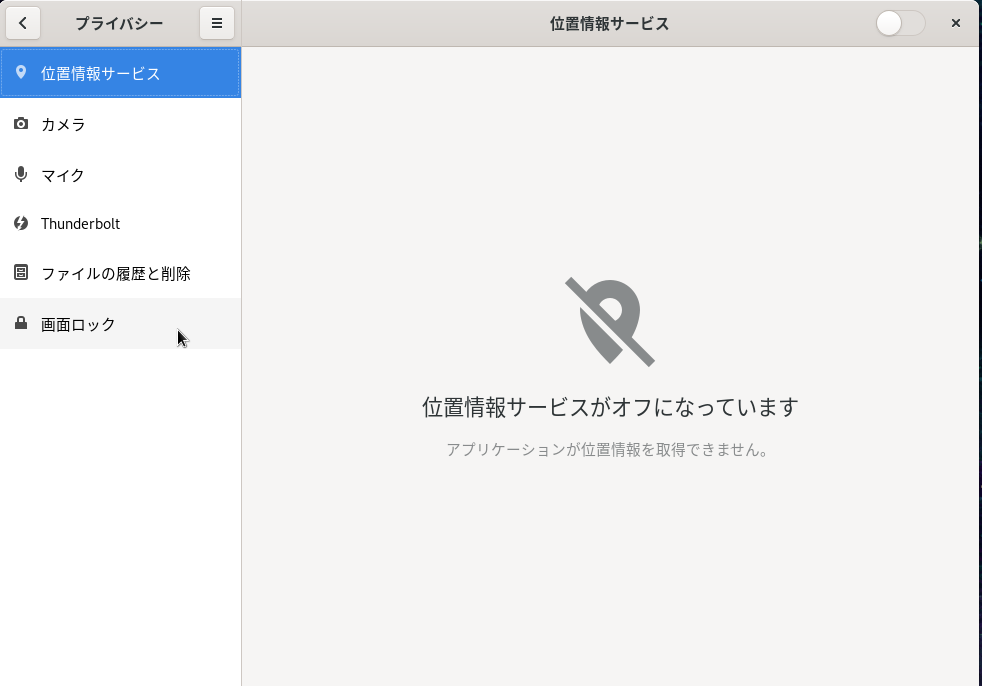Select the 位置情報サービス sidebar label
The height and width of the screenshot is (686, 982).
point(100,74)
